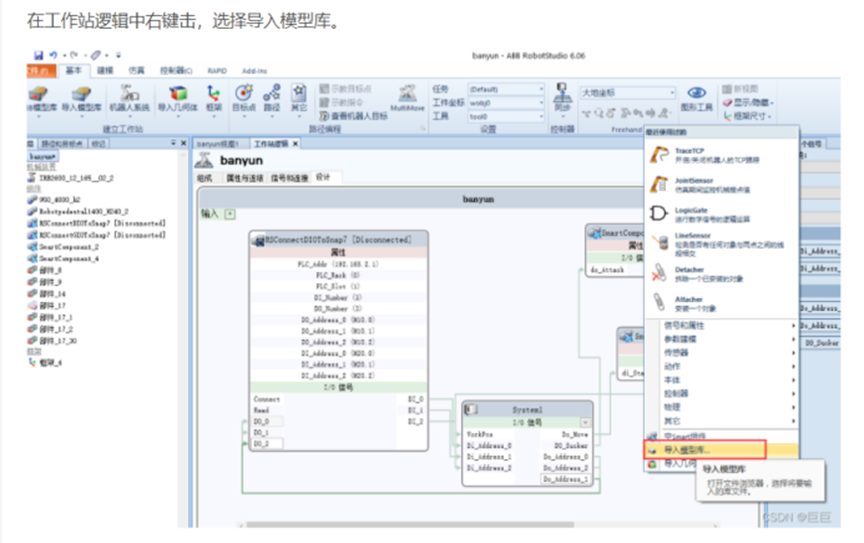
Task: Select TraceTCP component in recent list
Action: pos(722,155)
